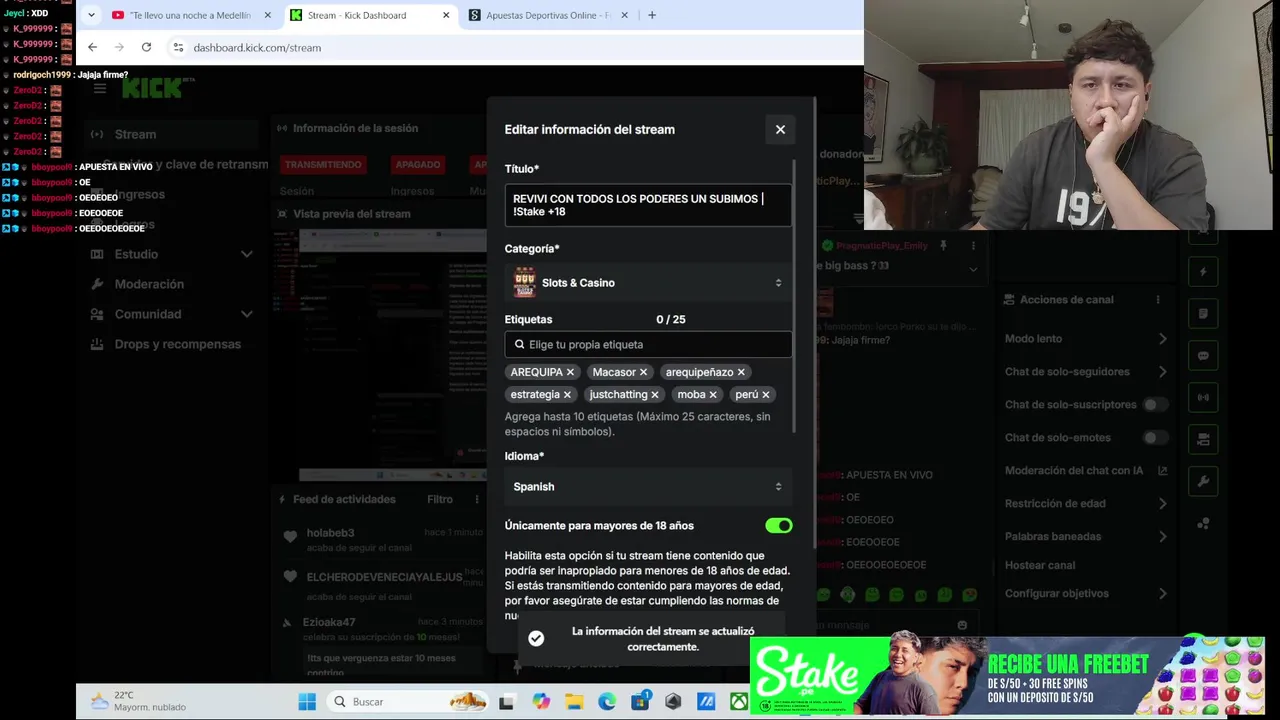
Task: Open Moderación del chat con IA external link
Action: pos(1163,471)
